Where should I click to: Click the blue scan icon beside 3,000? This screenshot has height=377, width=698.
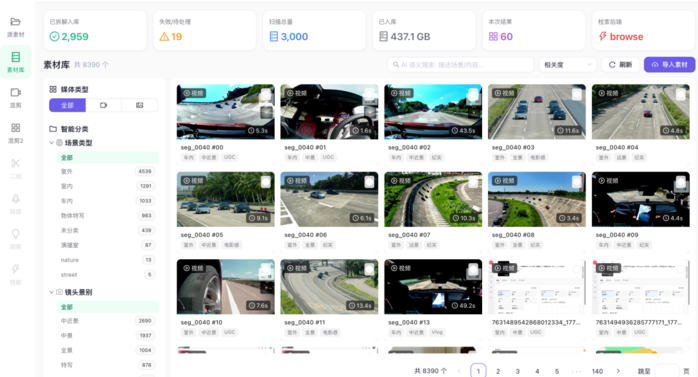tap(274, 36)
